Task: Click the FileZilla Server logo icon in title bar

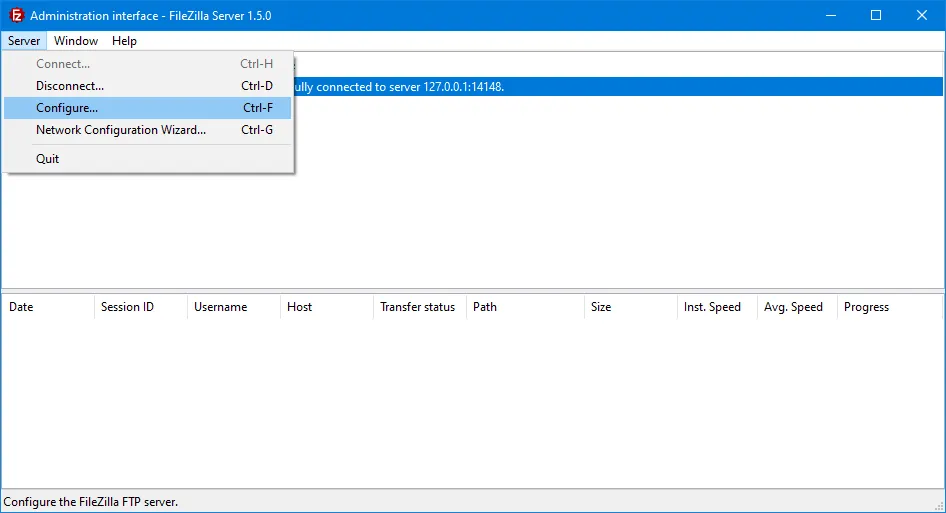Action: [16, 15]
